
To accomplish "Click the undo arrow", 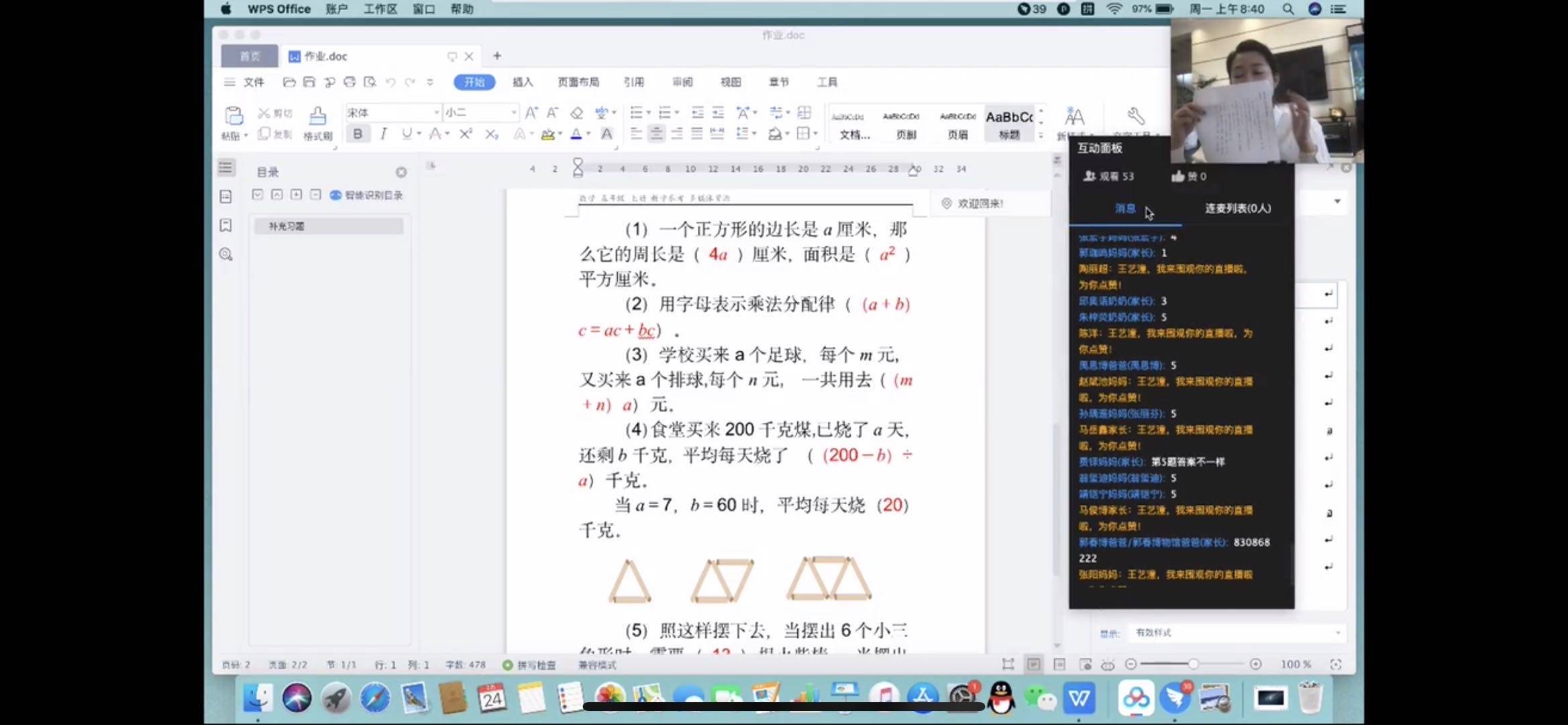I will tap(390, 82).
